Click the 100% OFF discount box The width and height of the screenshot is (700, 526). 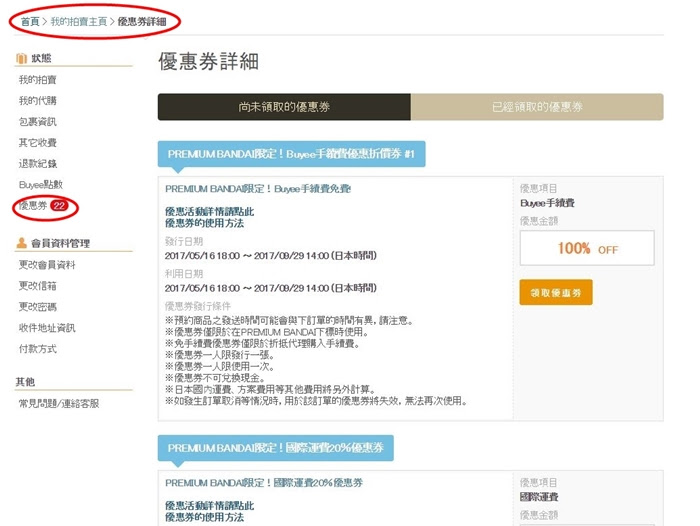pyautogui.click(x=587, y=248)
